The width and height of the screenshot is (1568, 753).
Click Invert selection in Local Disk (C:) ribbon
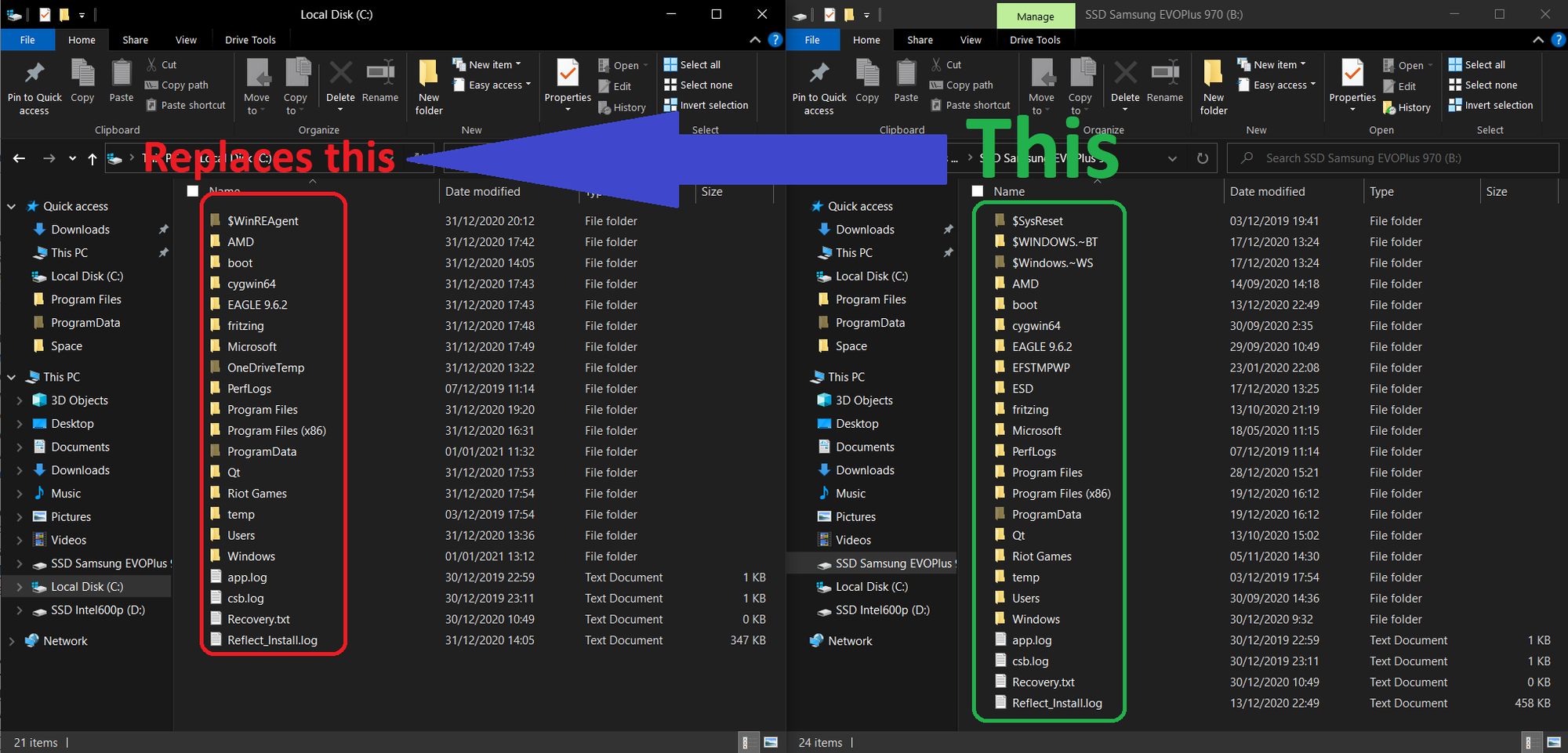[x=706, y=105]
